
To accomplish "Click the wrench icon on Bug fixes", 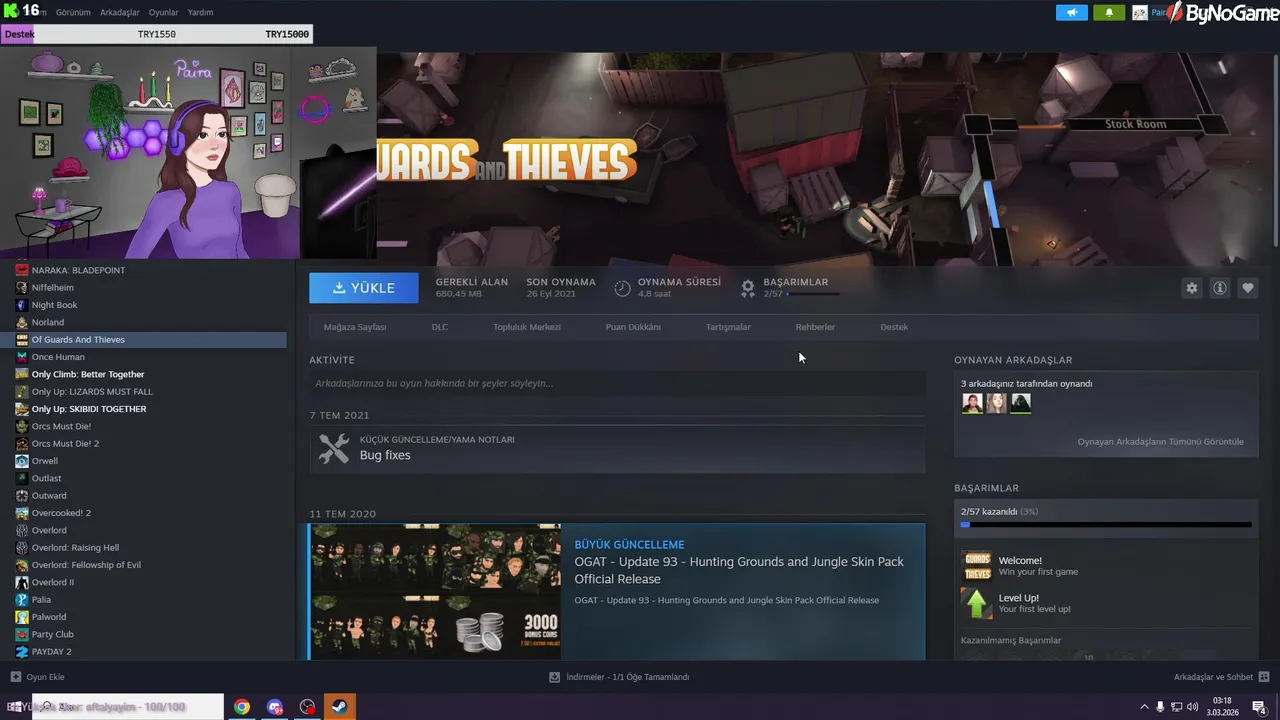I will click(x=334, y=448).
